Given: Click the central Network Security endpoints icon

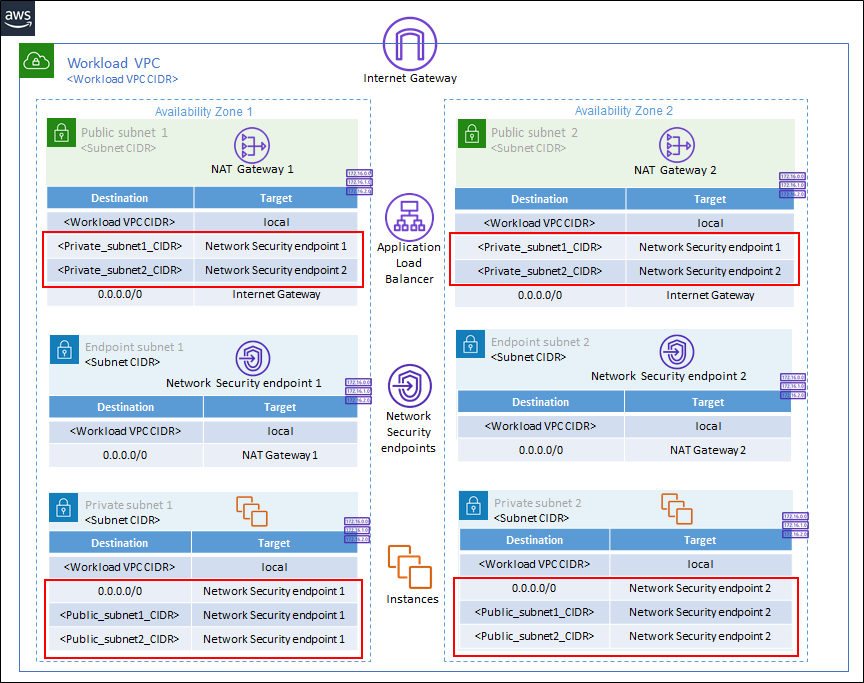Looking at the screenshot, I should (410, 385).
